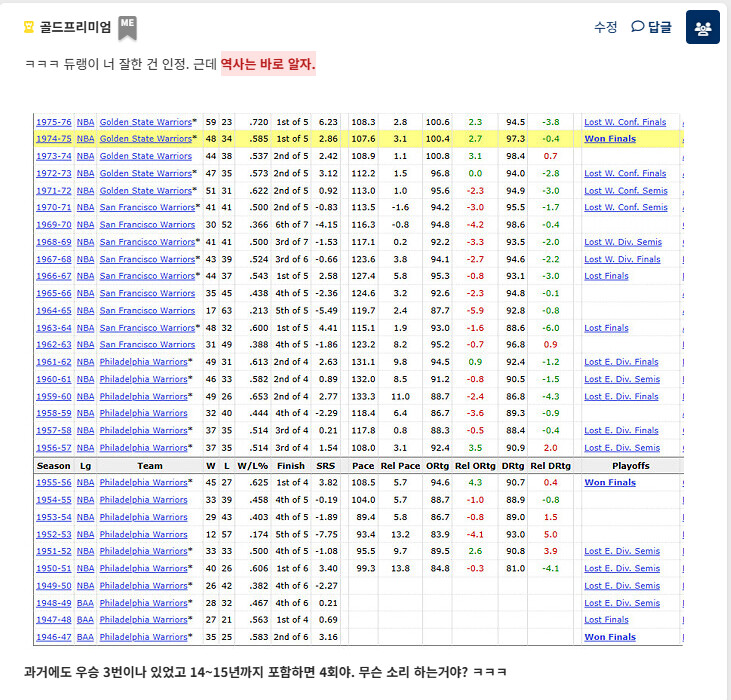Click the dark blue group users icon
Screen dimensions: 731x700
703,27
